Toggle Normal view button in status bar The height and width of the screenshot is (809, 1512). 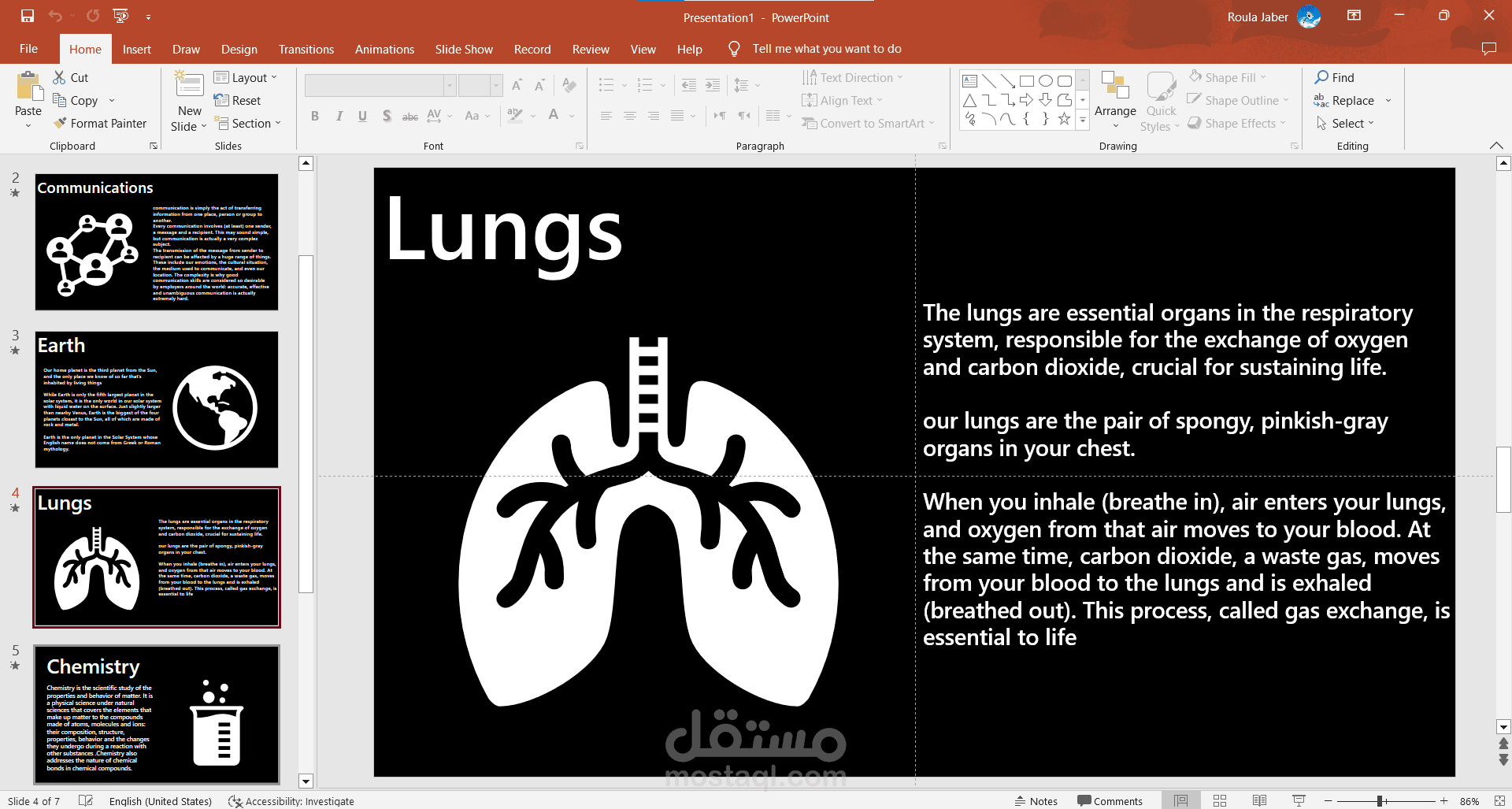coord(1180,800)
